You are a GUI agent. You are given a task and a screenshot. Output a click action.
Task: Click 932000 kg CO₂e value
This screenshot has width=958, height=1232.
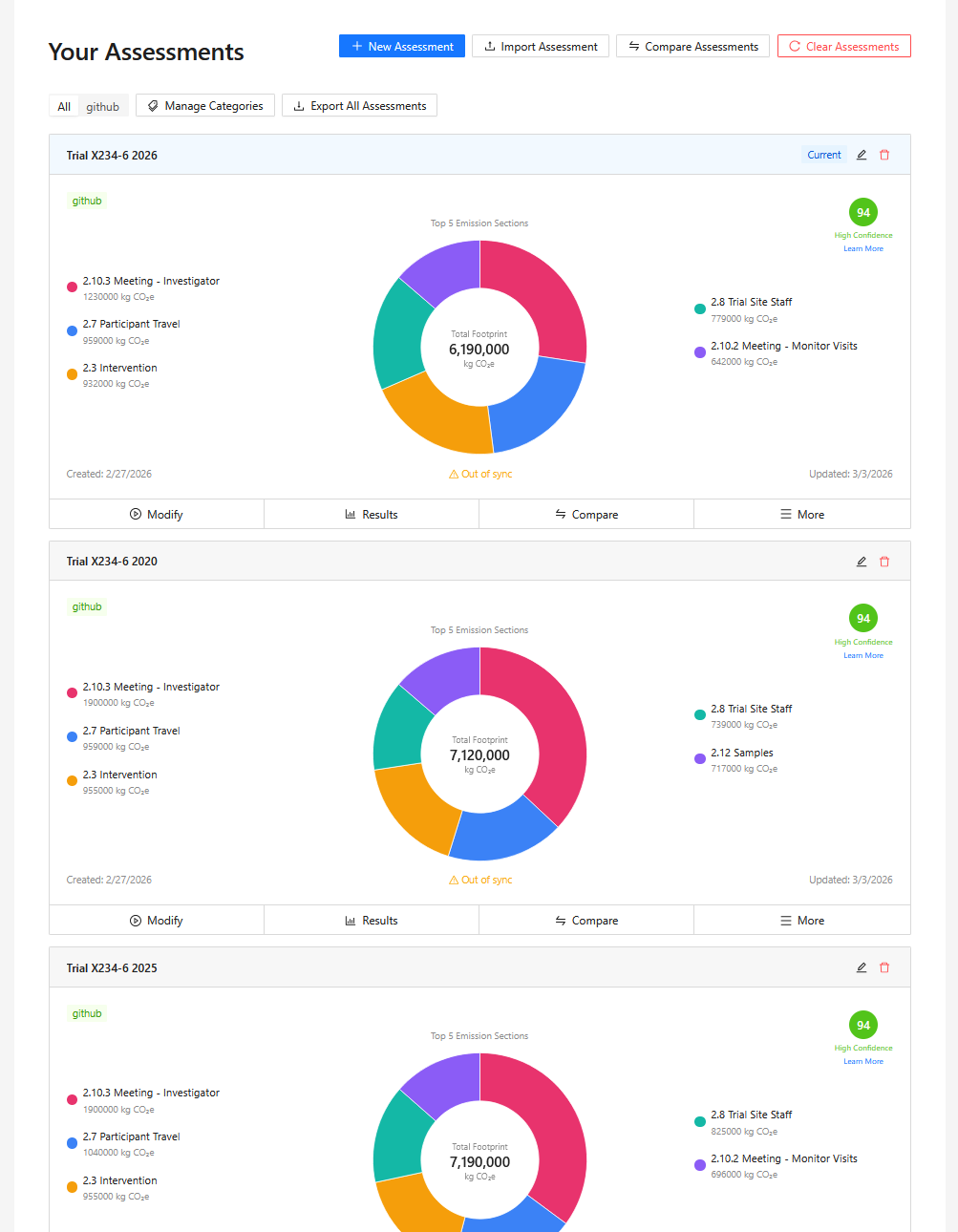116,384
